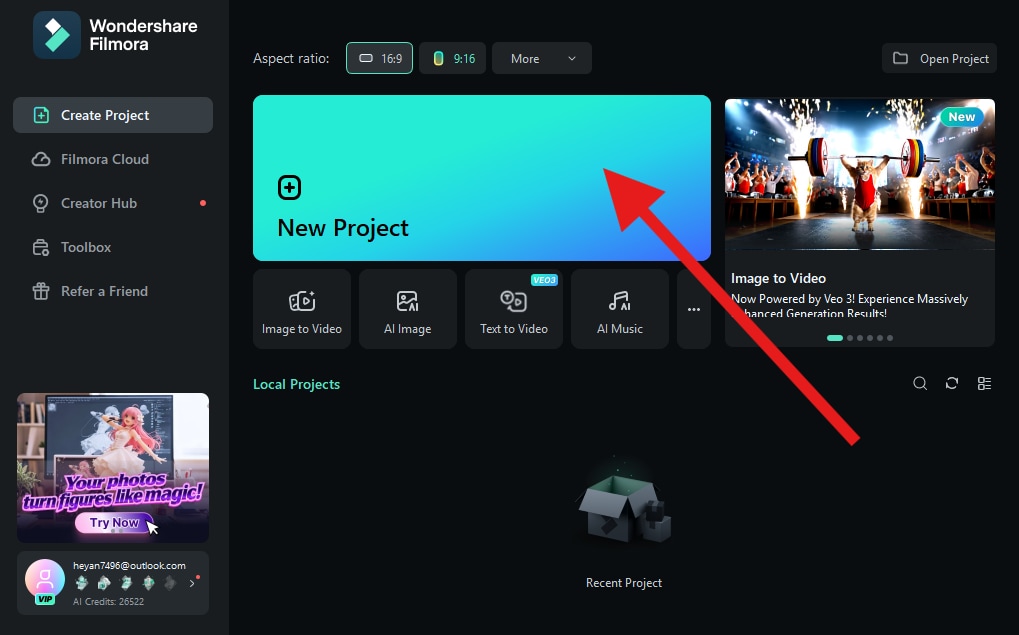Expand account details chevron
Viewport: 1019px width, 635px height.
coord(192,584)
